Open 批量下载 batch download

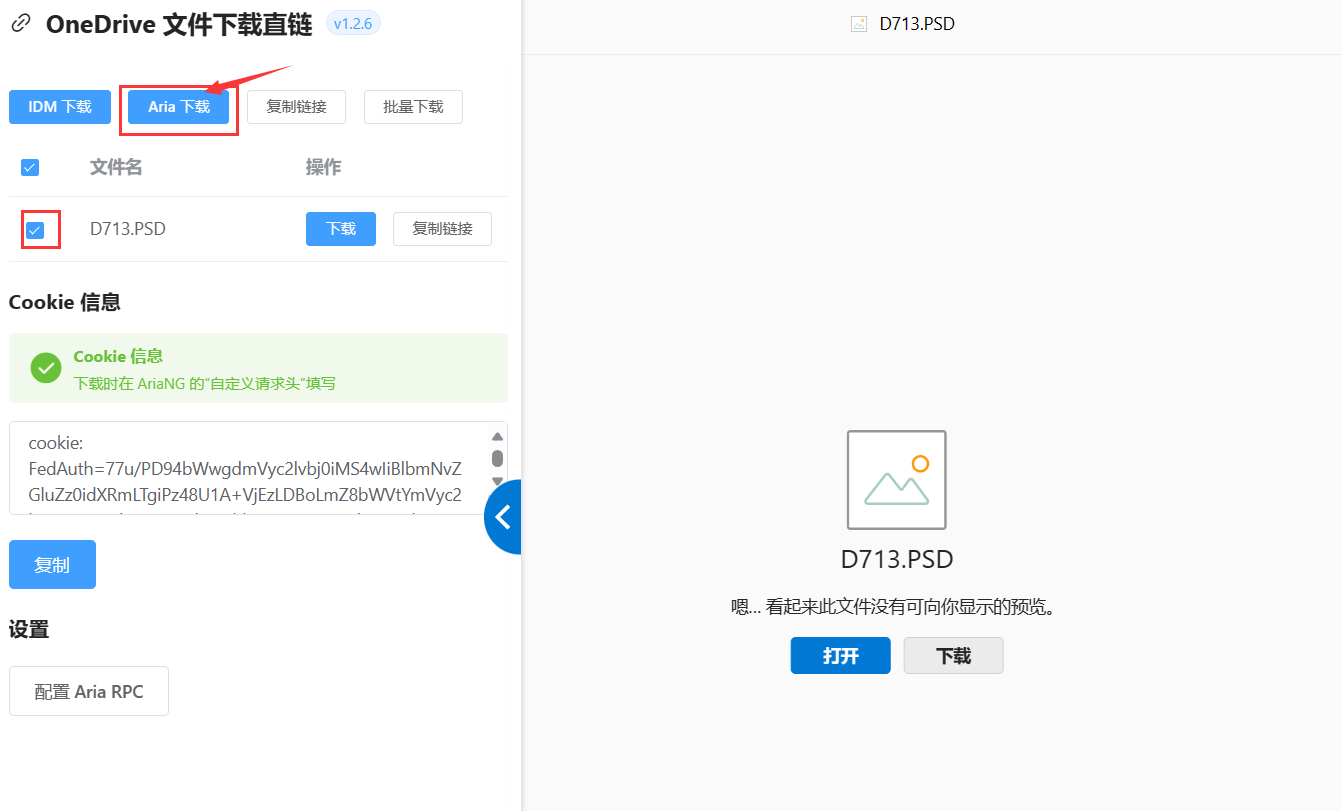413,107
